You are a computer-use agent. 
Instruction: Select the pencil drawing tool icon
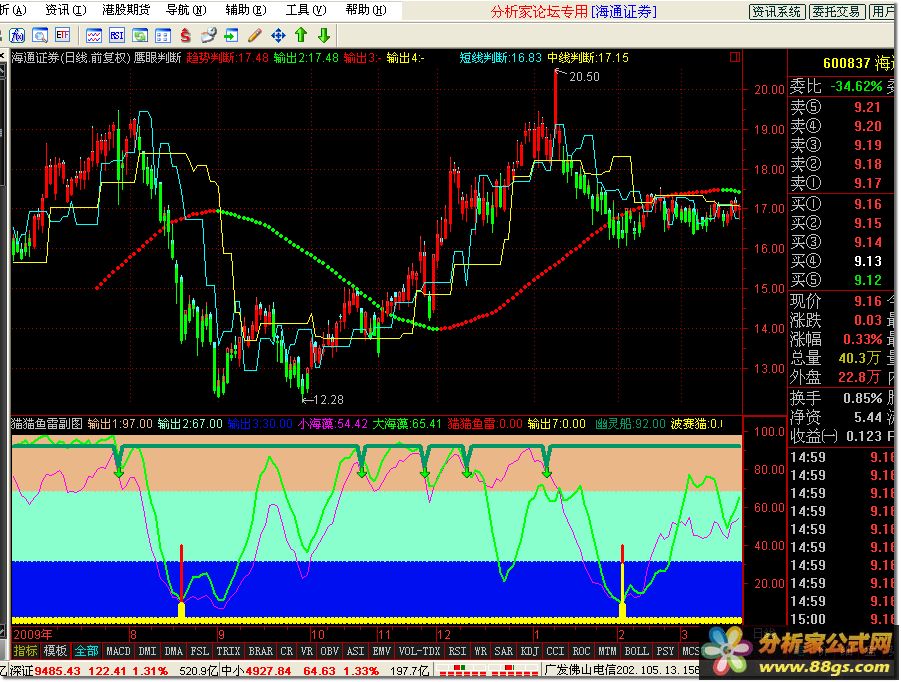[x=255, y=36]
